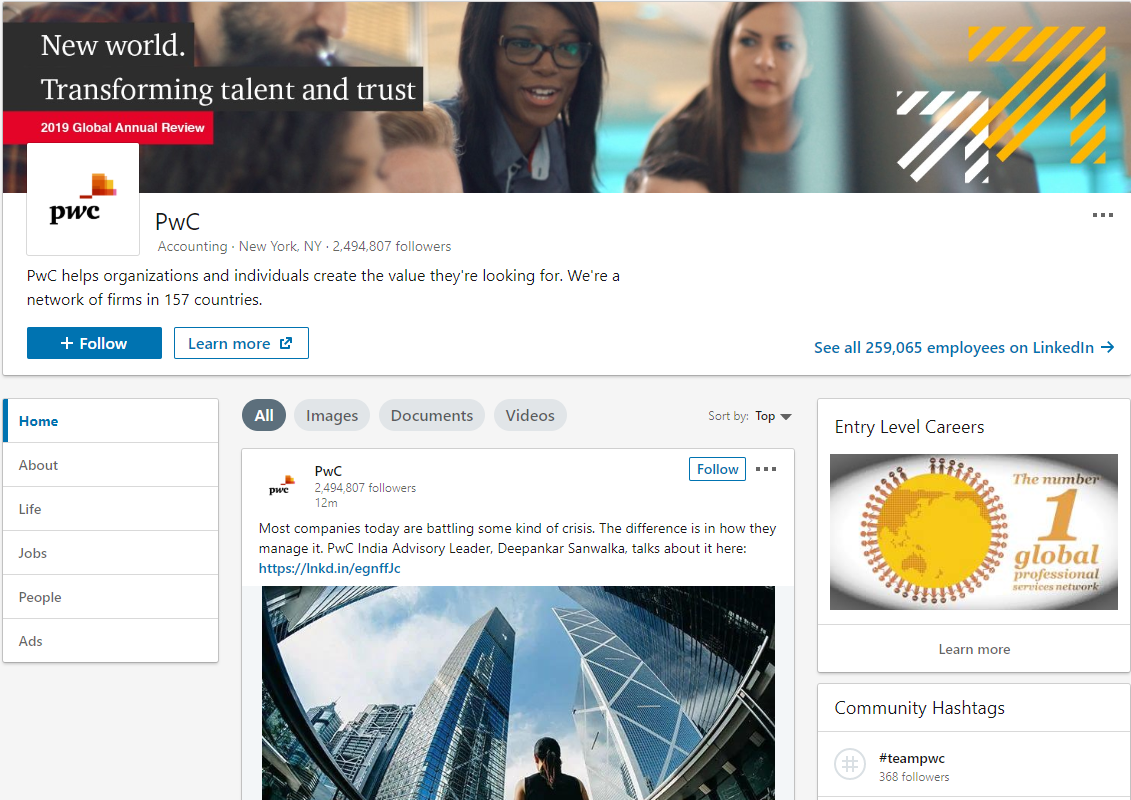This screenshot has height=800, width=1131.
Task: Click the PwC avatar in the post
Action: (x=282, y=485)
